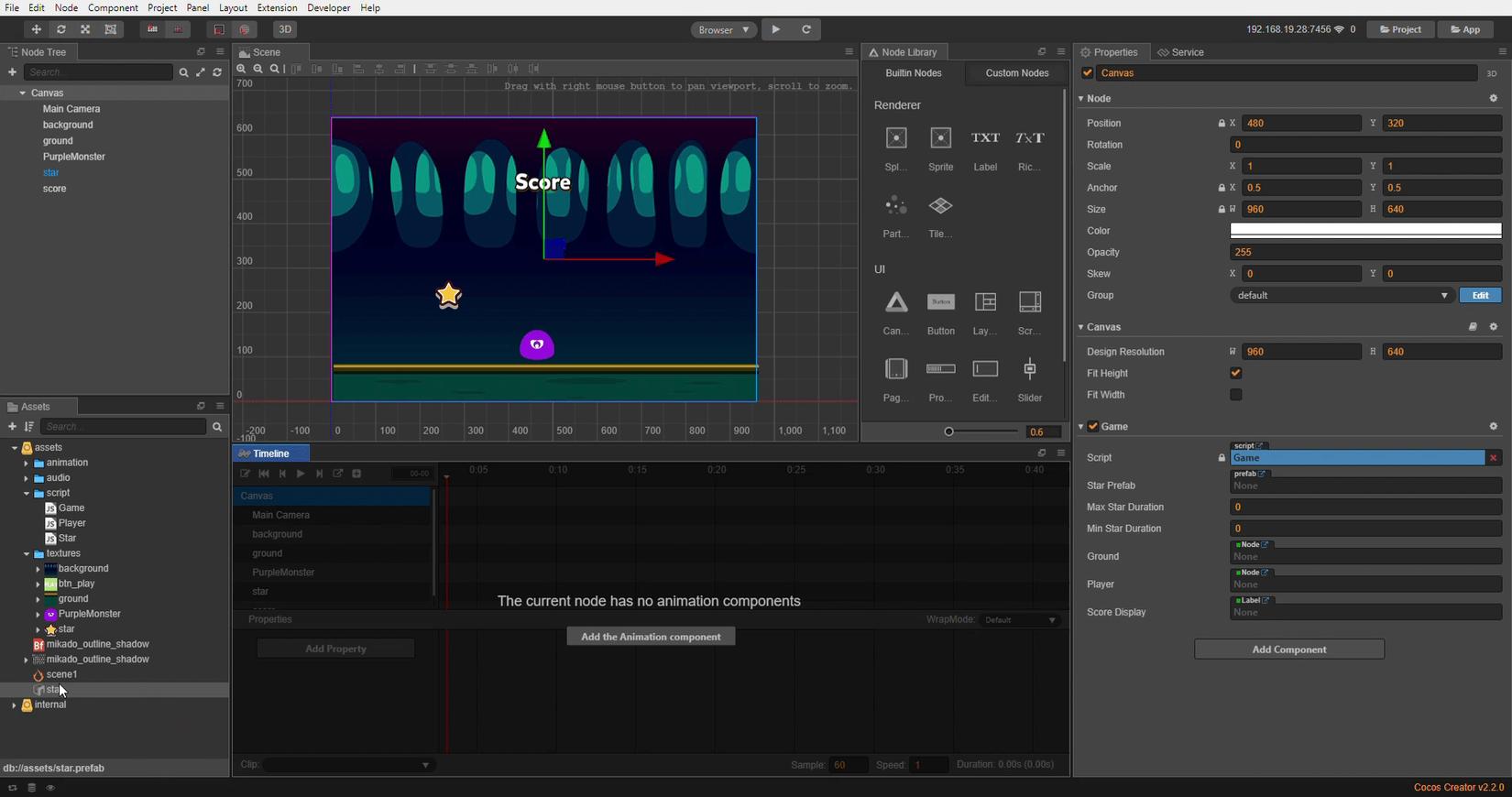1512x797 pixels.
Task: Collapse the textures folder in Assets
Action: click(27, 554)
